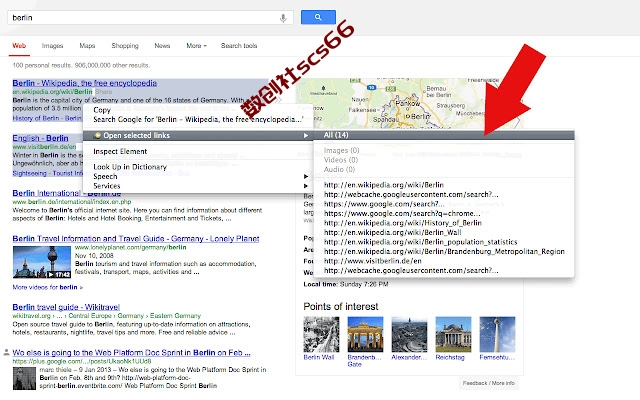Open Berlin International - Berlin.de result

pyautogui.click(x=67, y=193)
